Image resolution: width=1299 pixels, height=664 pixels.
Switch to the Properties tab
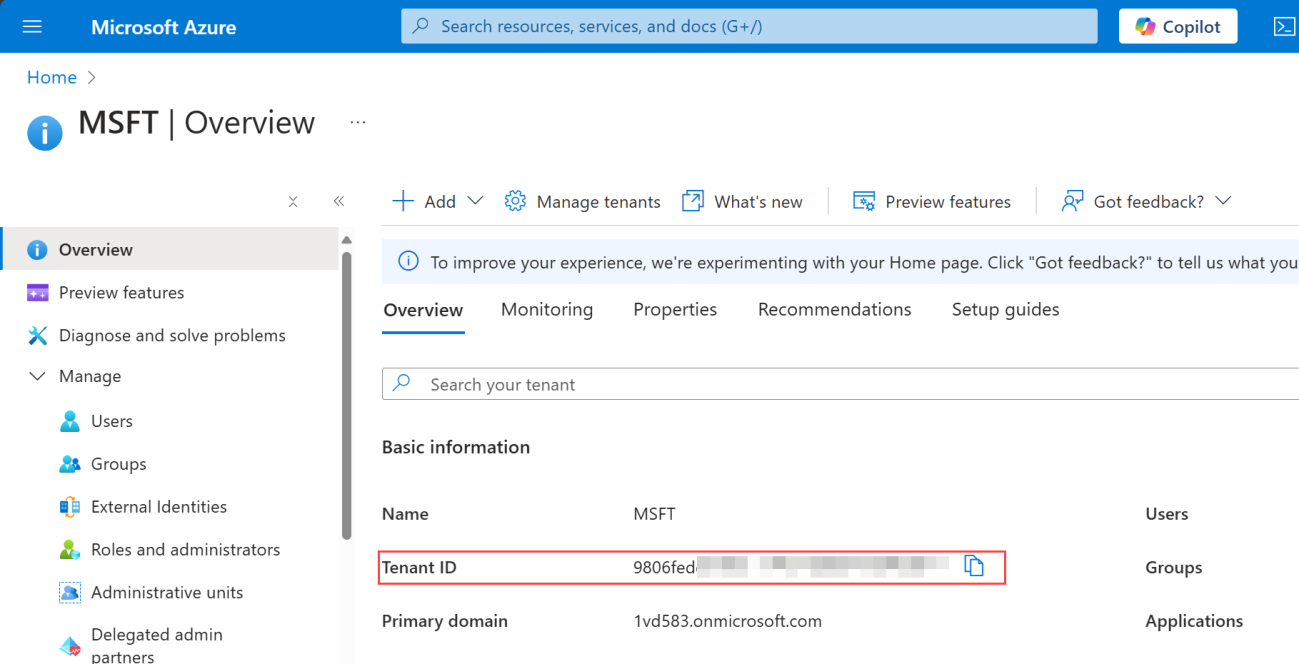(x=675, y=310)
